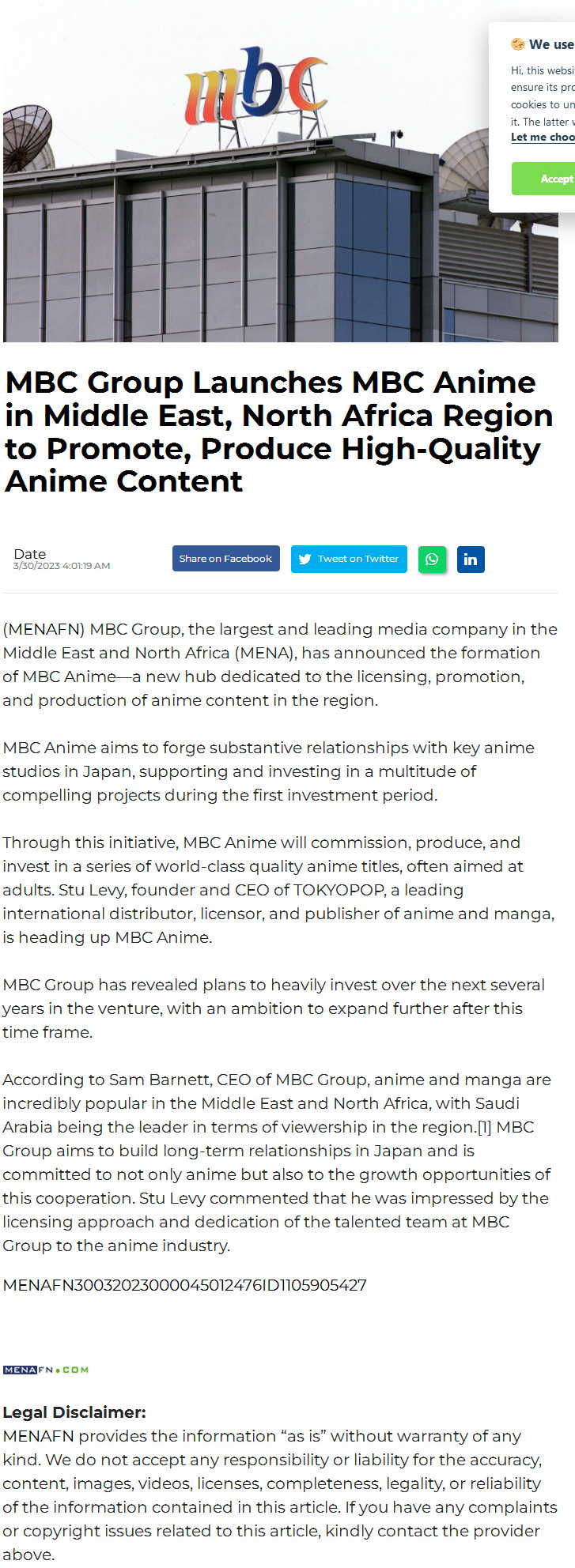
Task: Accept cookies with the green button
Action: (x=543, y=179)
